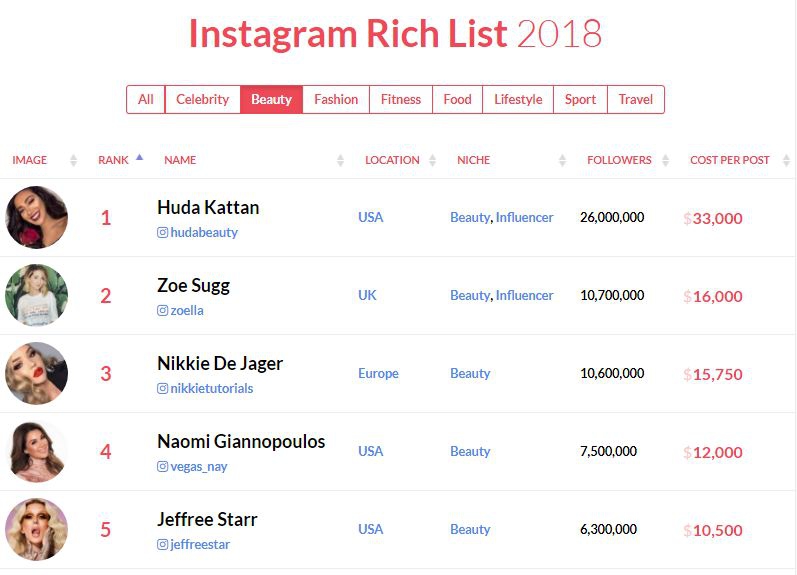Select the Fitness category tab
Viewport: 797px width, 575px height.
401,99
